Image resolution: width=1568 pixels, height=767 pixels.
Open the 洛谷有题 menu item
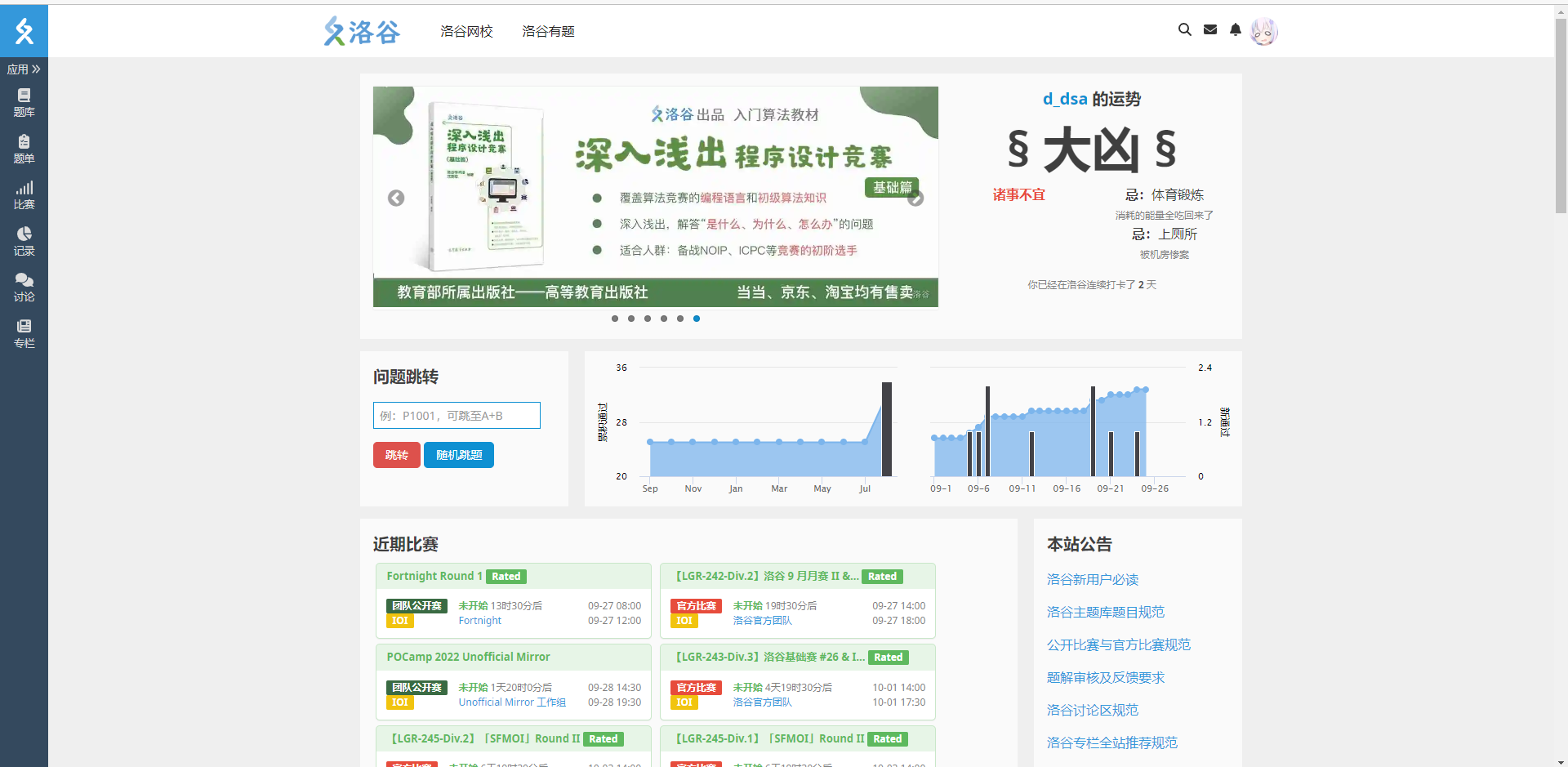tap(548, 31)
